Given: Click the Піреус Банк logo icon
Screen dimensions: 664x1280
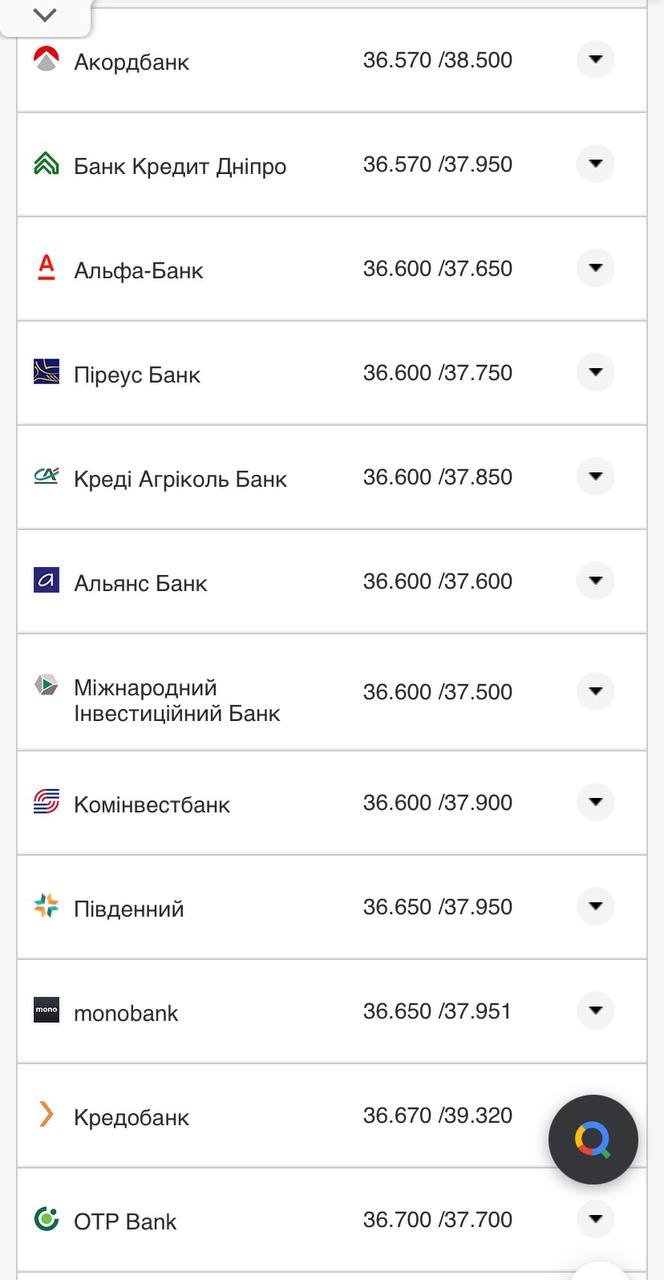Looking at the screenshot, I should tap(44, 371).
